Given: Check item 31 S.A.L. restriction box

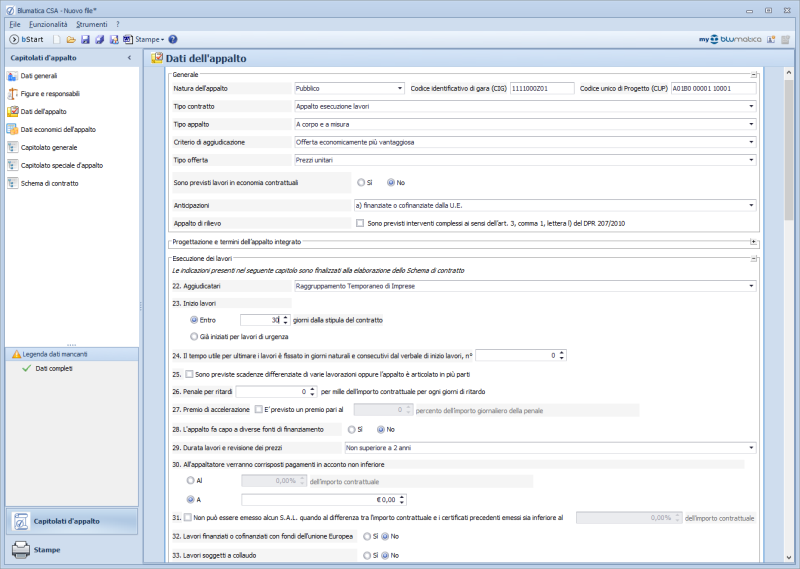Looking at the screenshot, I should pos(188,517).
